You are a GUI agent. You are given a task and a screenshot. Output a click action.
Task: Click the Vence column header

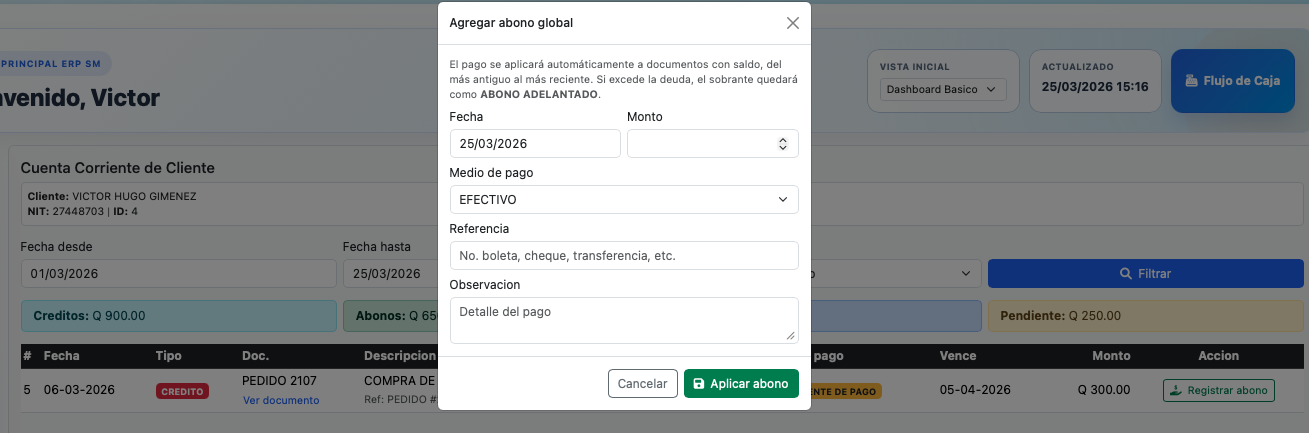point(958,356)
